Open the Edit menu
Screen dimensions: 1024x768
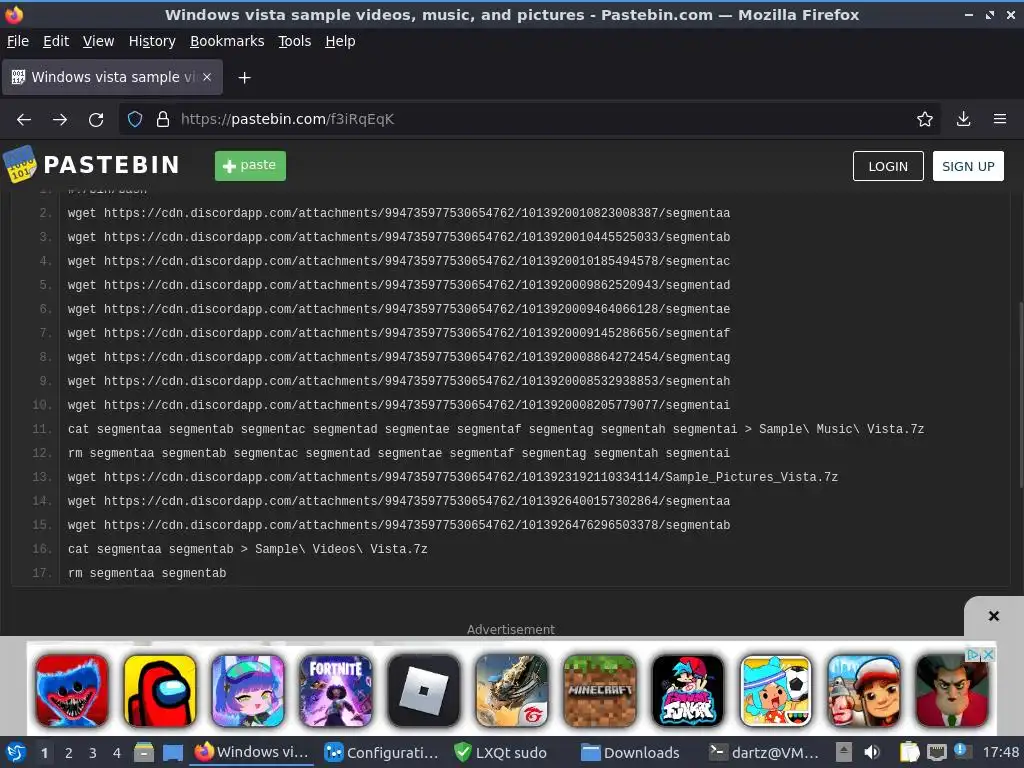click(x=56, y=41)
